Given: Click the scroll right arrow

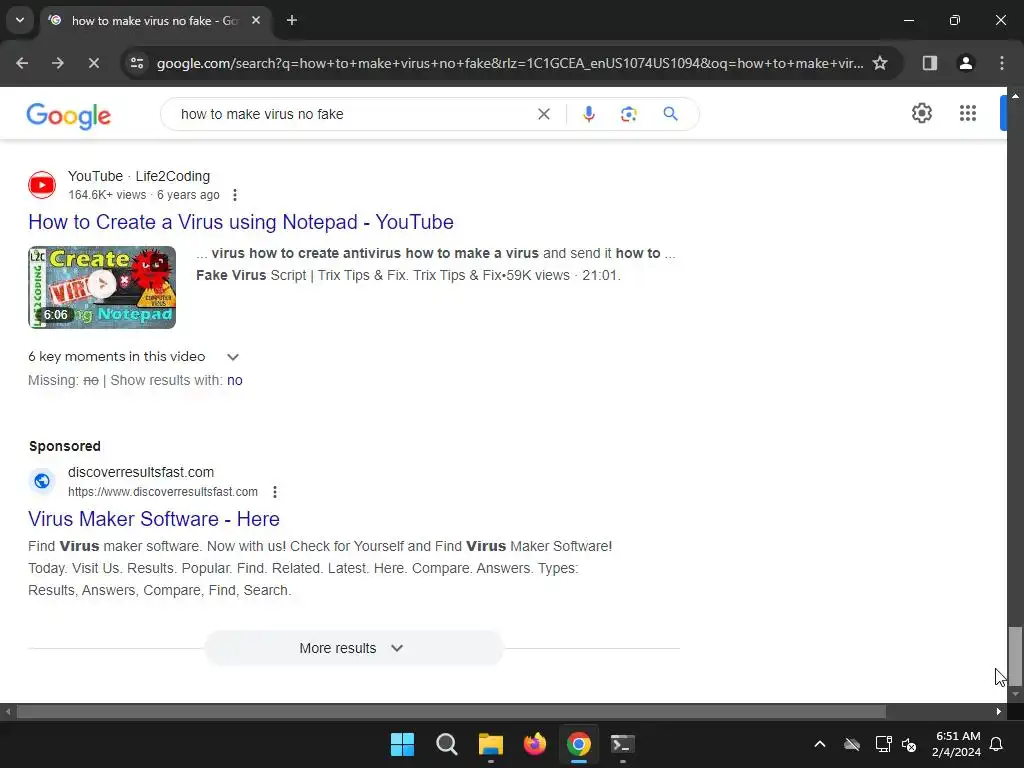Looking at the screenshot, I should point(999,711).
